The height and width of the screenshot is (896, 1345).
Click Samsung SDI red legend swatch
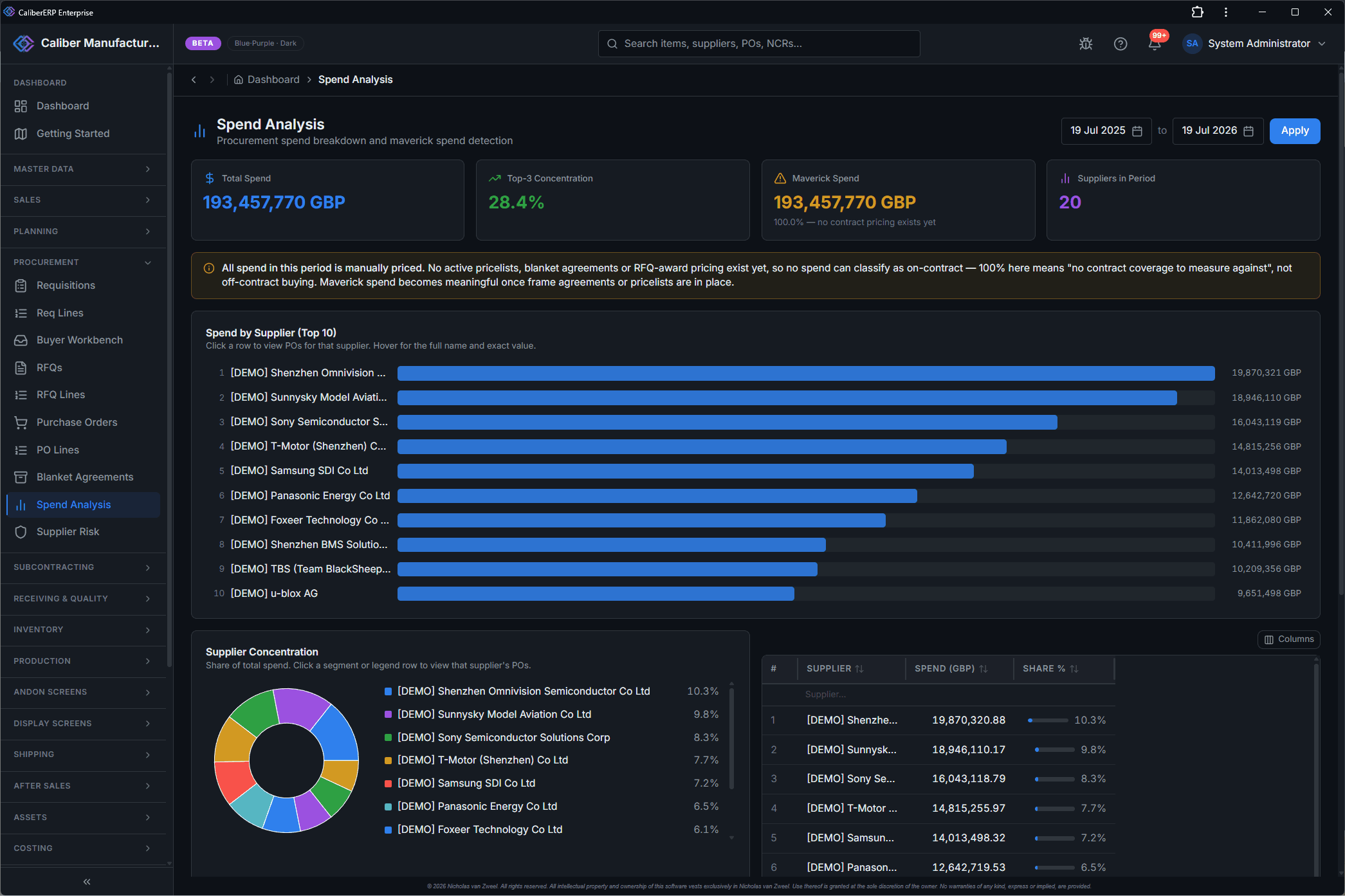(388, 783)
